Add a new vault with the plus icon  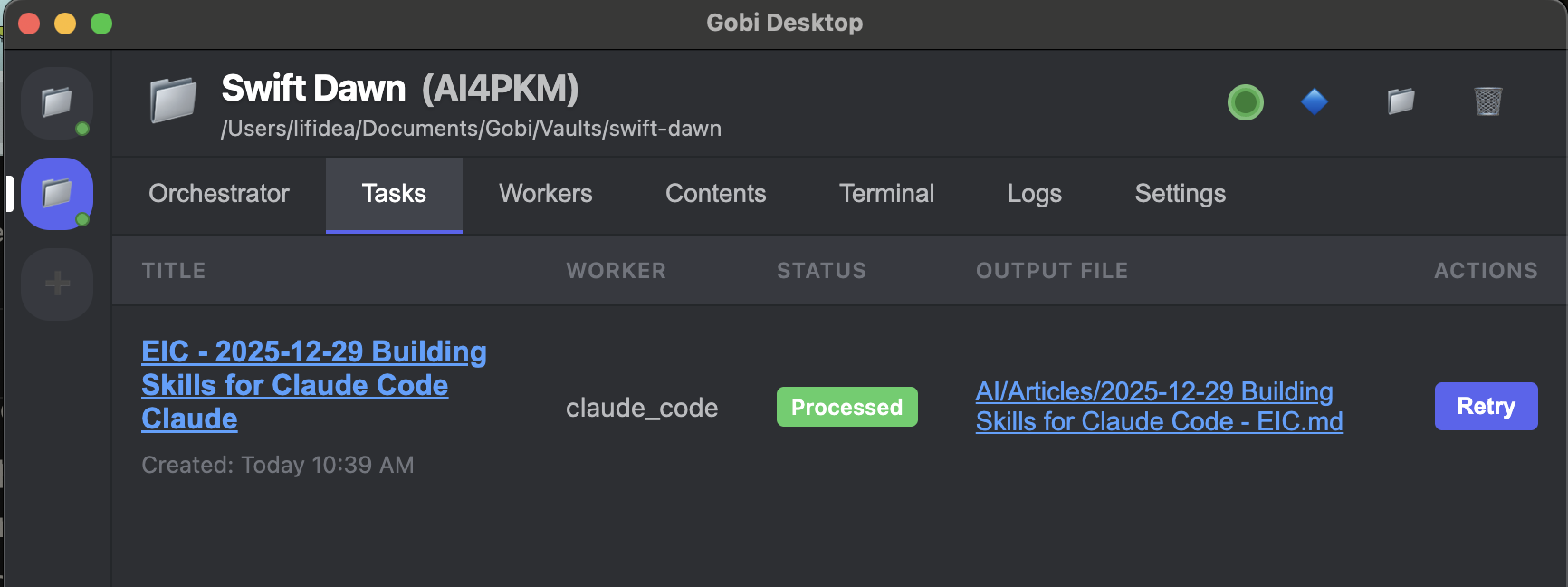click(57, 284)
